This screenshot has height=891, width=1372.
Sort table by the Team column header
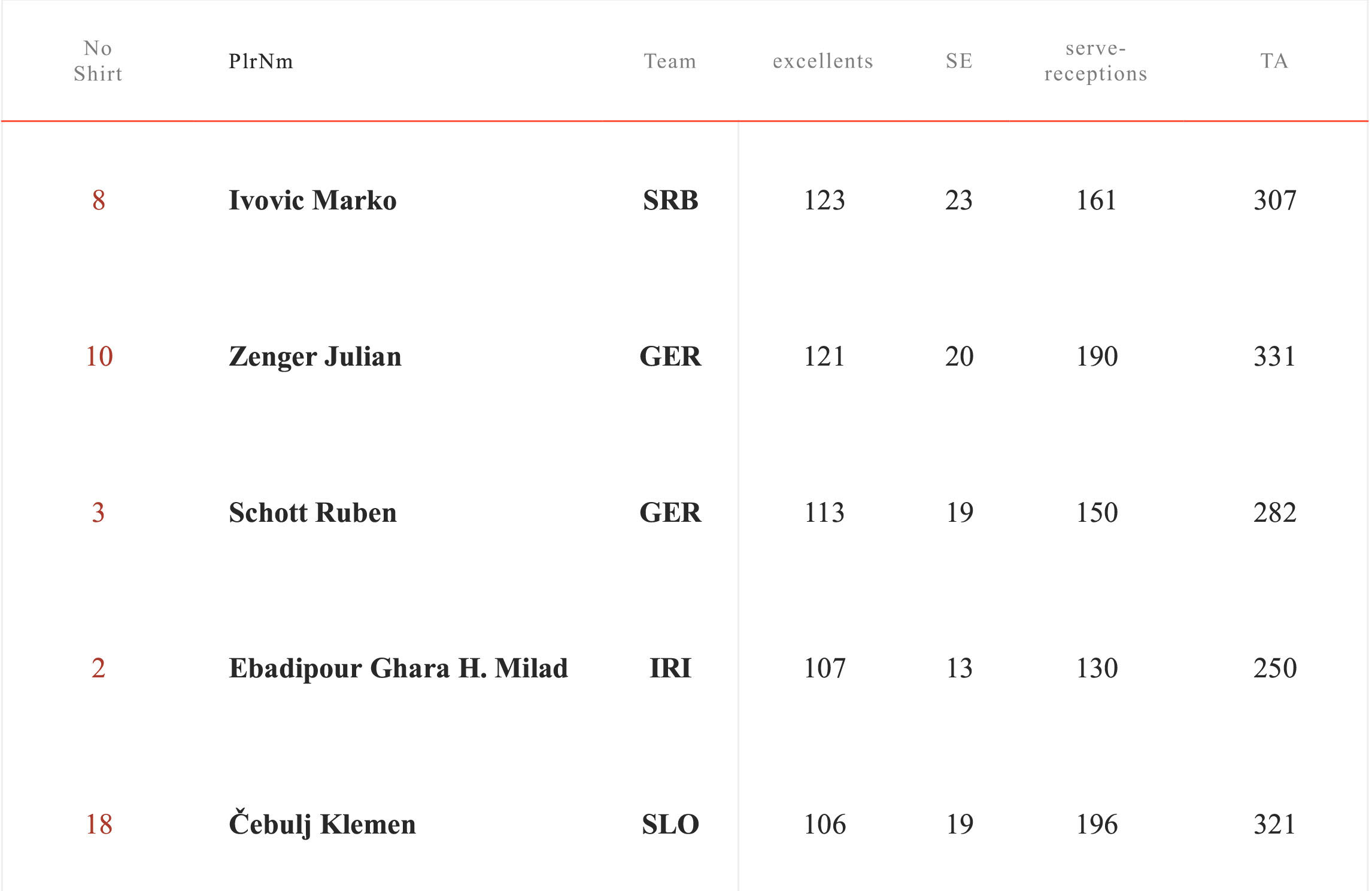pos(670,61)
